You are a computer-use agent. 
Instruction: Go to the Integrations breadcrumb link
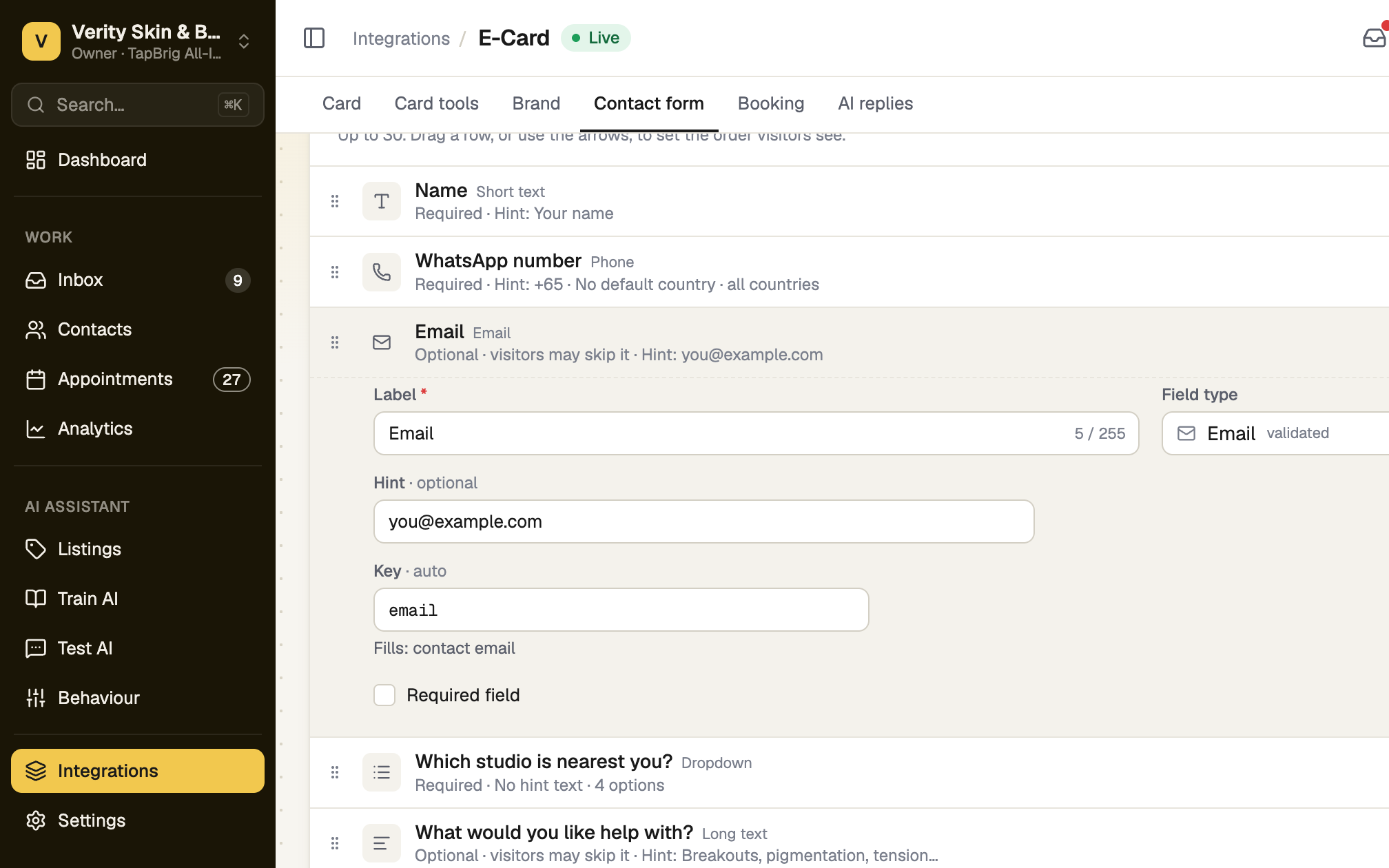pyautogui.click(x=401, y=39)
